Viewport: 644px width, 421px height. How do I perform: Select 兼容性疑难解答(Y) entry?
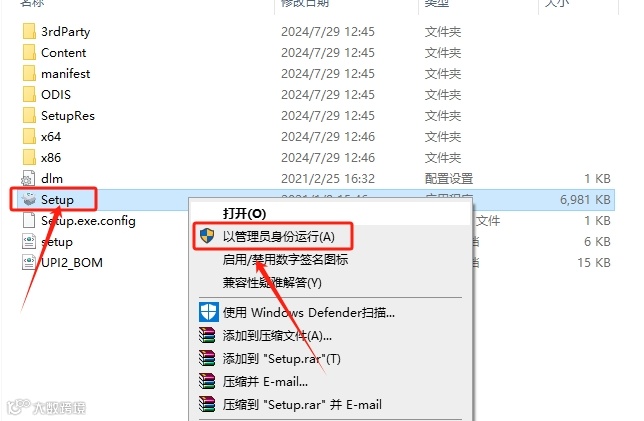tap(272, 283)
